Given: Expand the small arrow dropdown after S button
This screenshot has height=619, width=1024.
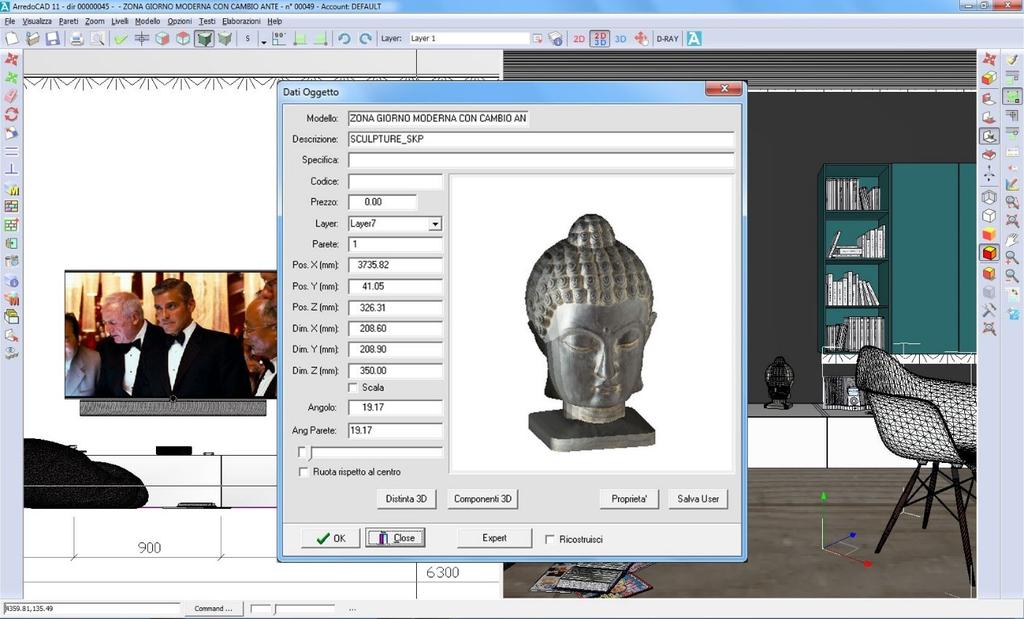Looking at the screenshot, I should [x=263, y=40].
